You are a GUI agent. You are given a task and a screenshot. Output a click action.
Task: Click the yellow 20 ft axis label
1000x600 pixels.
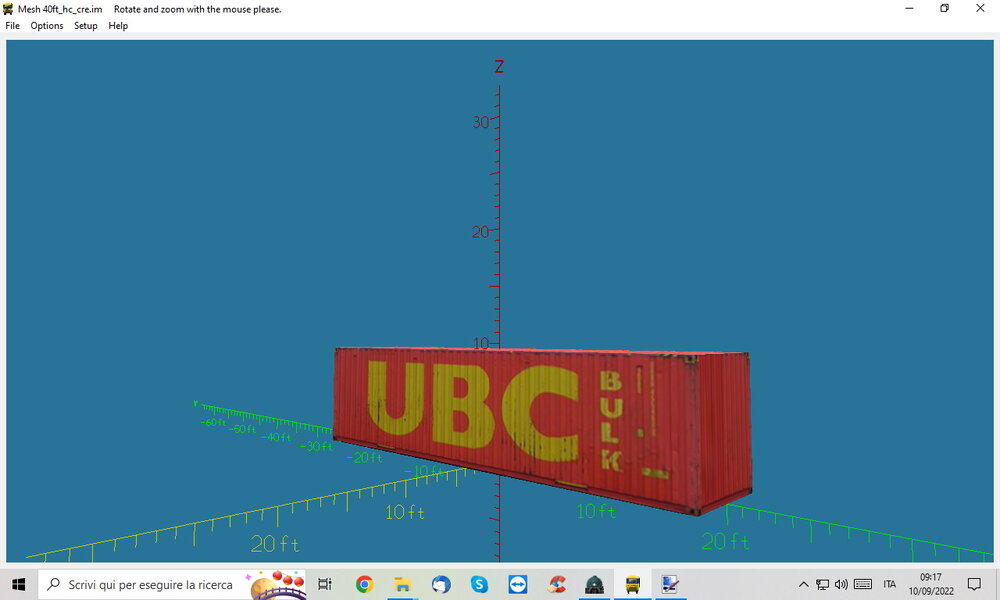tap(275, 544)
